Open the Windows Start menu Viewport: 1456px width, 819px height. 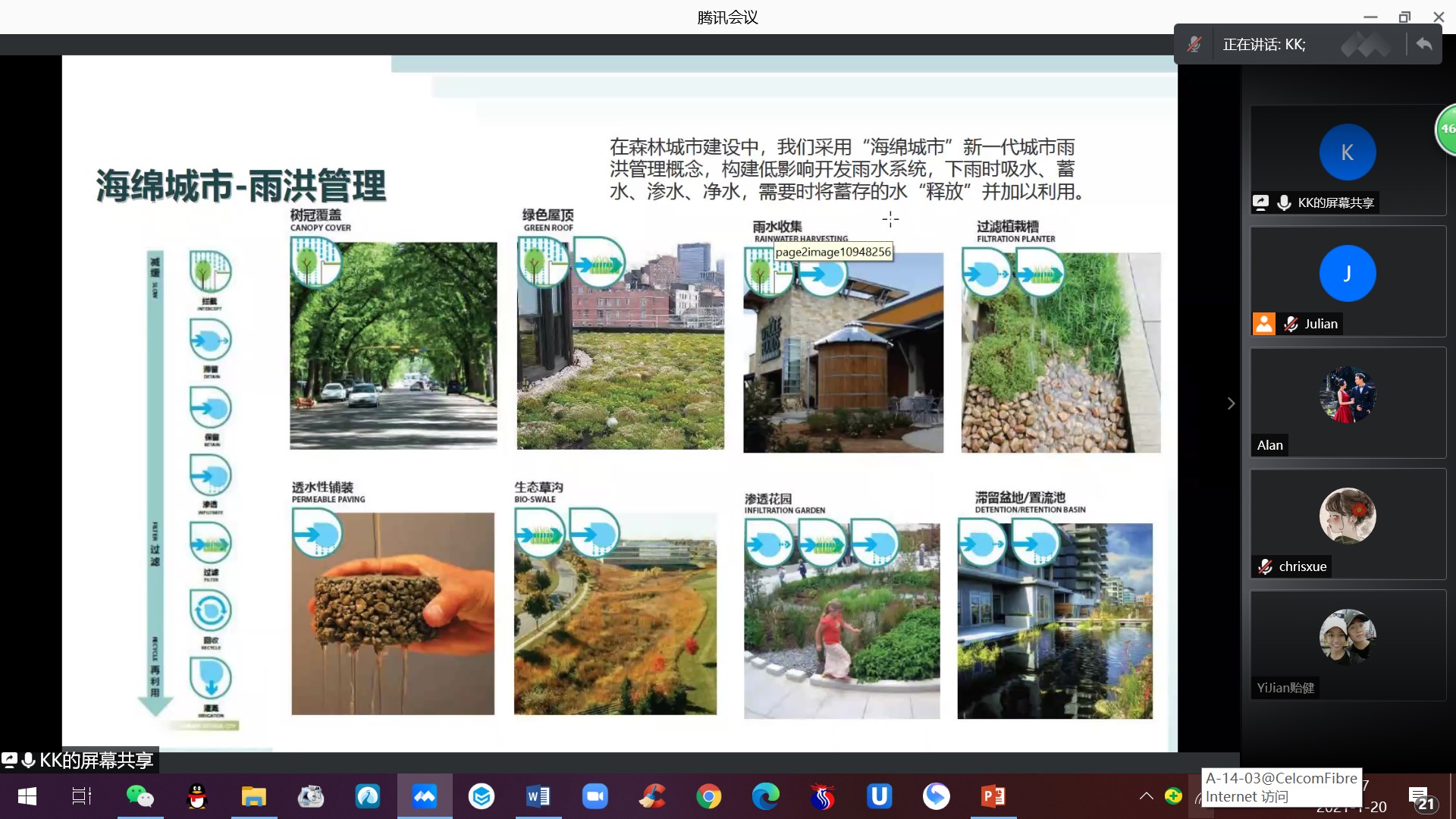(x=27, y=796)
